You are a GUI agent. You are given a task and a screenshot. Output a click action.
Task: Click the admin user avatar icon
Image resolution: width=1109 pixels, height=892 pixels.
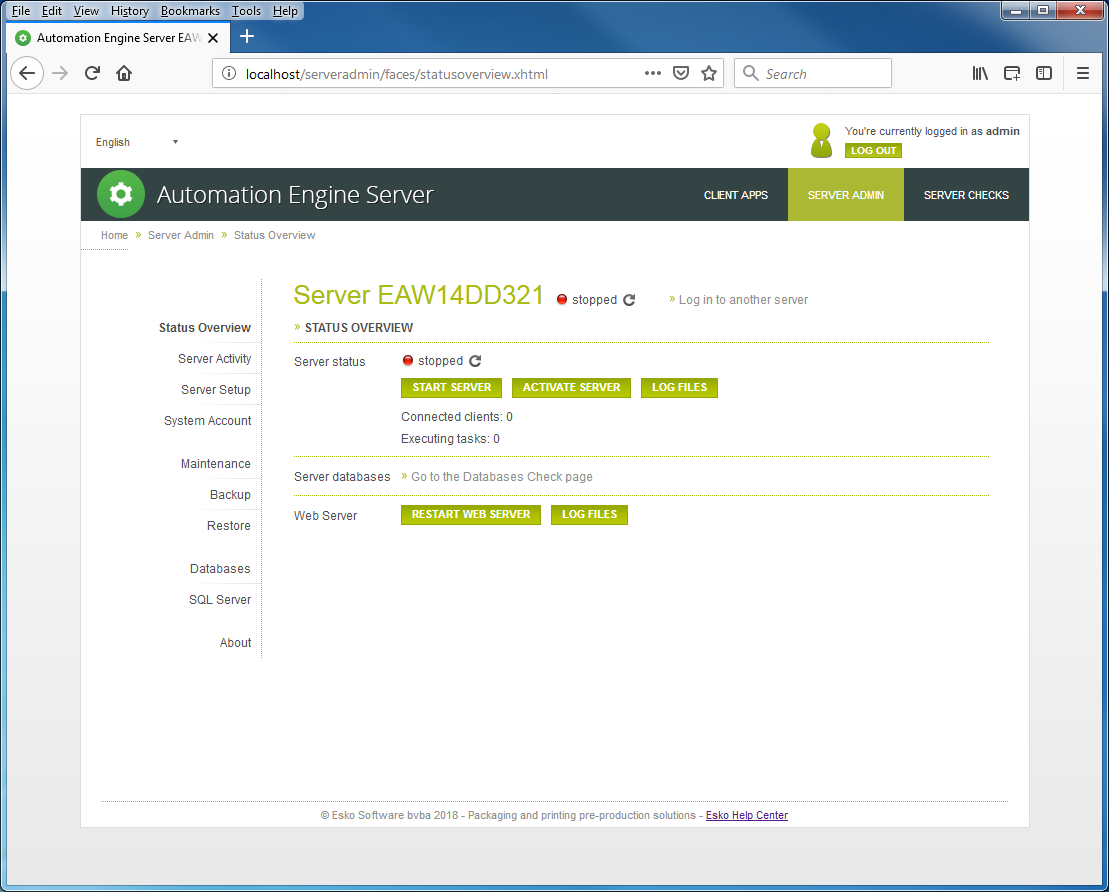click(821, 138)
